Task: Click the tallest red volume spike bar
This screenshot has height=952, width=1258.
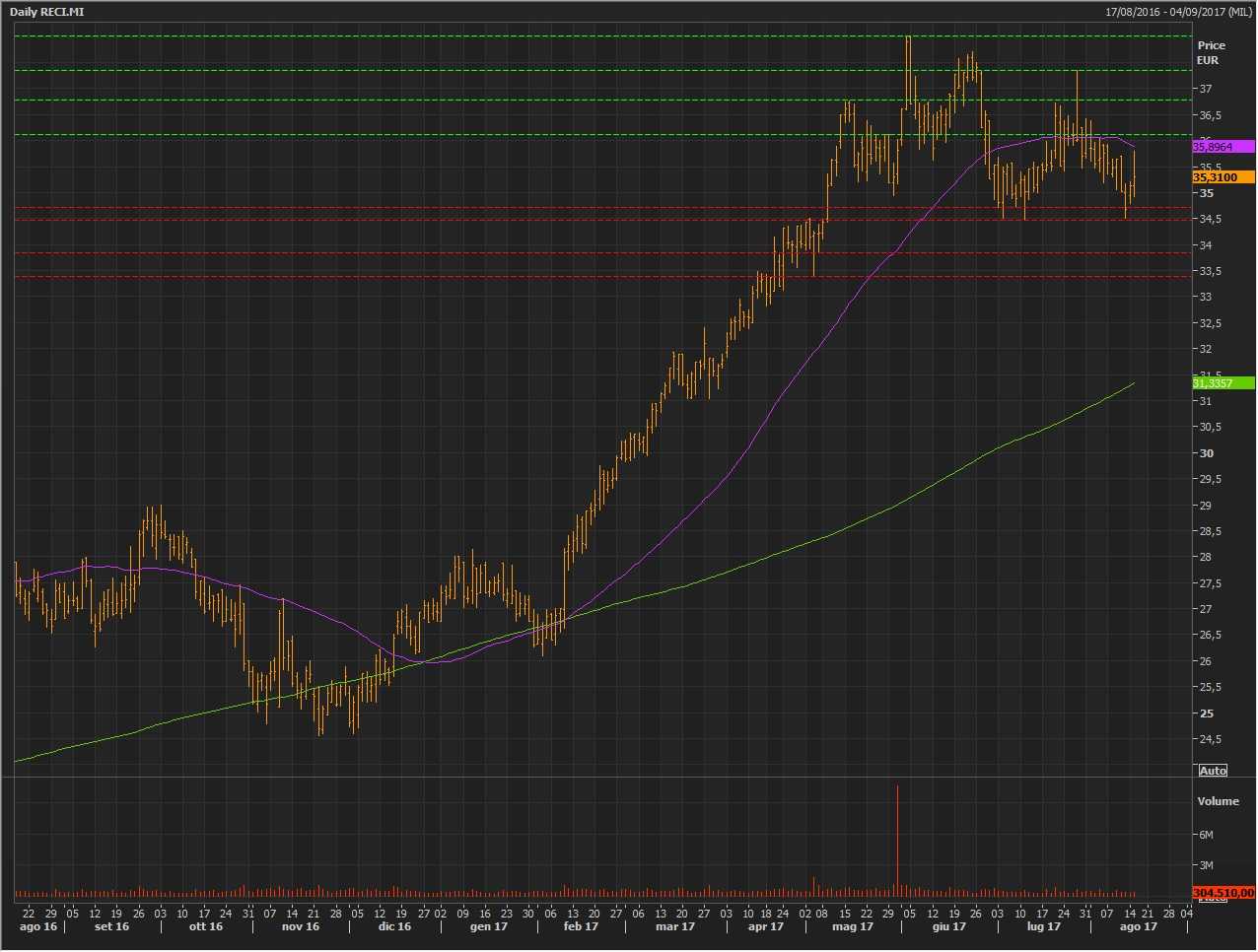Action: (x=897, y=838)
